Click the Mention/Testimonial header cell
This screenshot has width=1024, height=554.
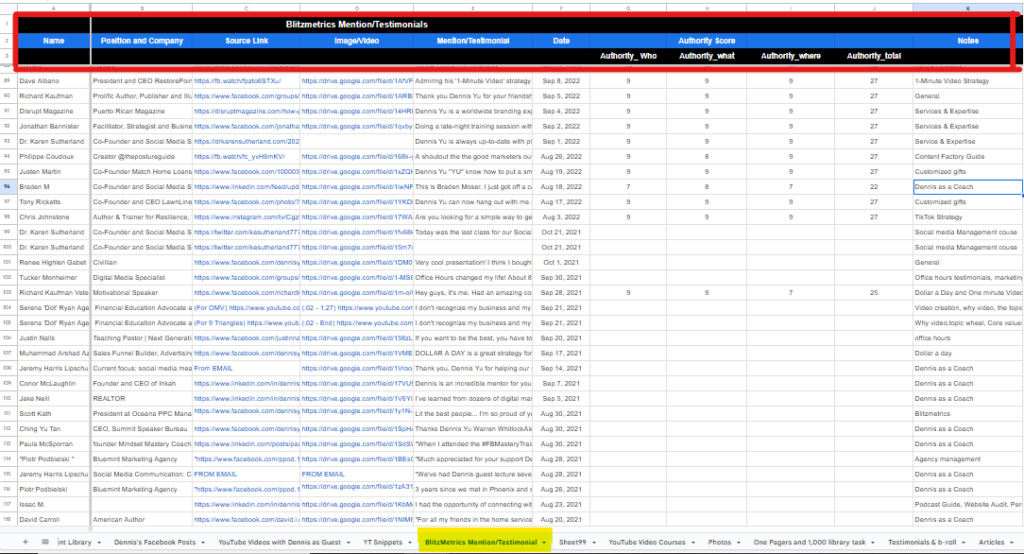[473, 41]
